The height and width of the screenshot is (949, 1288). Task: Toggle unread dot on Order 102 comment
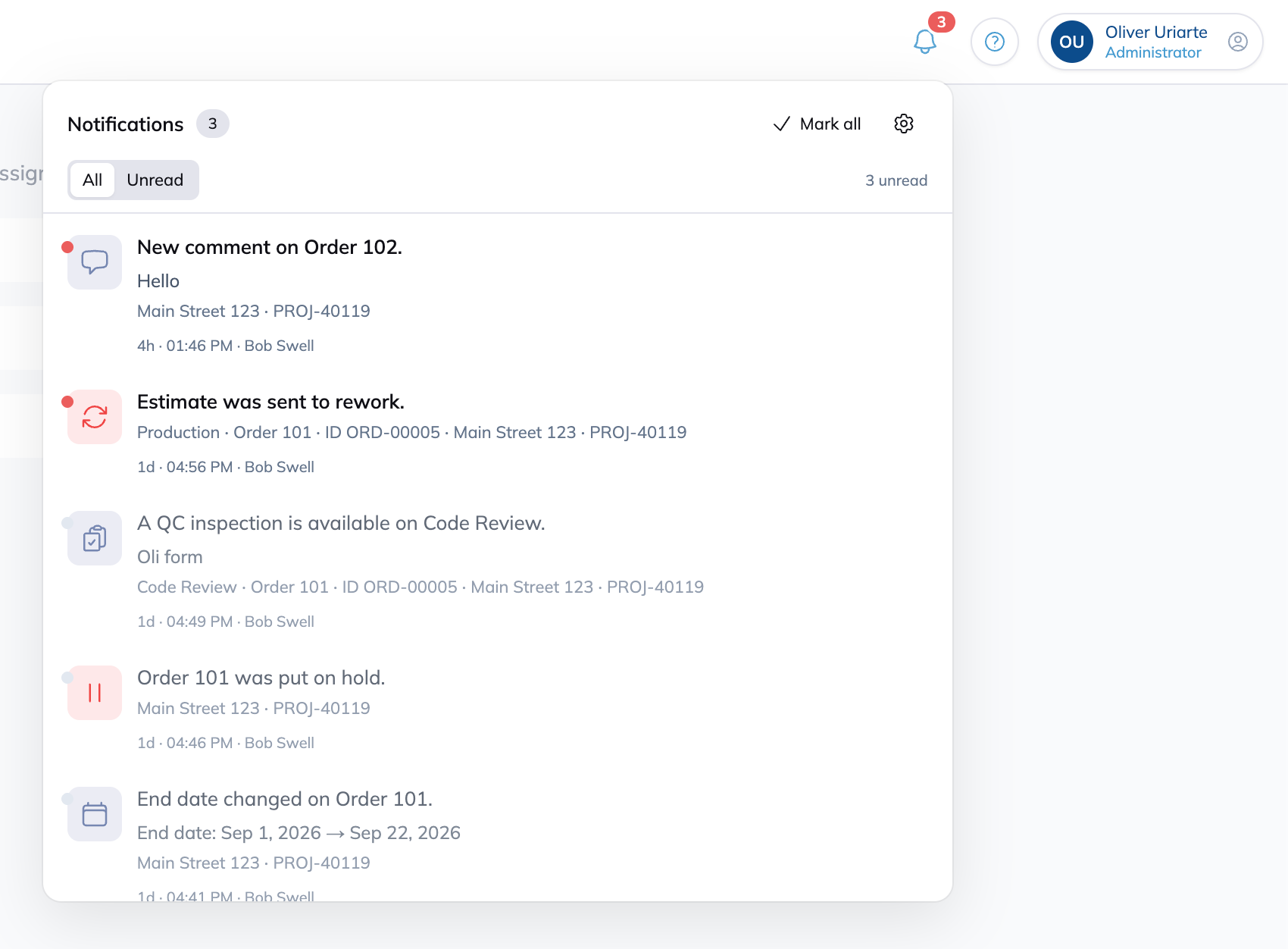click(x=67, y=247)
